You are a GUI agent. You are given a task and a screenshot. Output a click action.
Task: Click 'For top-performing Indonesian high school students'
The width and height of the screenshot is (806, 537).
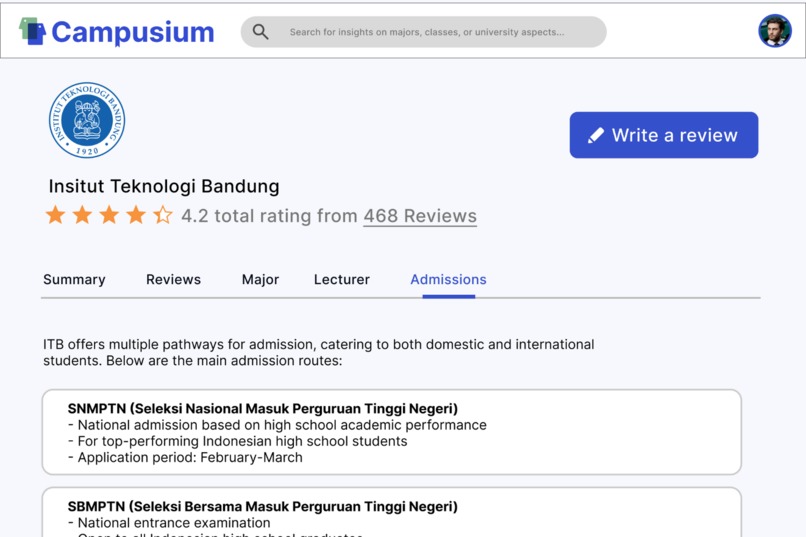pyautogui.click(x=237, y=441)
